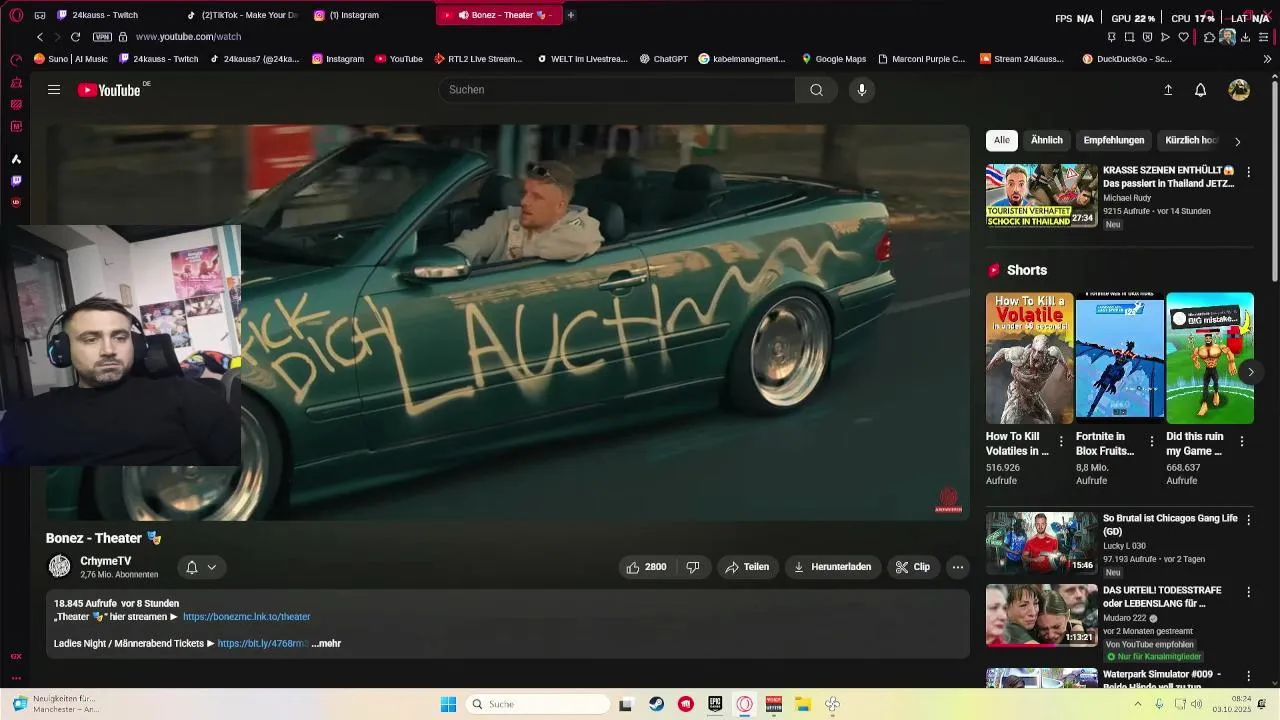Open the extensions cube icon
Viewport: 1280px width, 720px height.
[1209, 37]
